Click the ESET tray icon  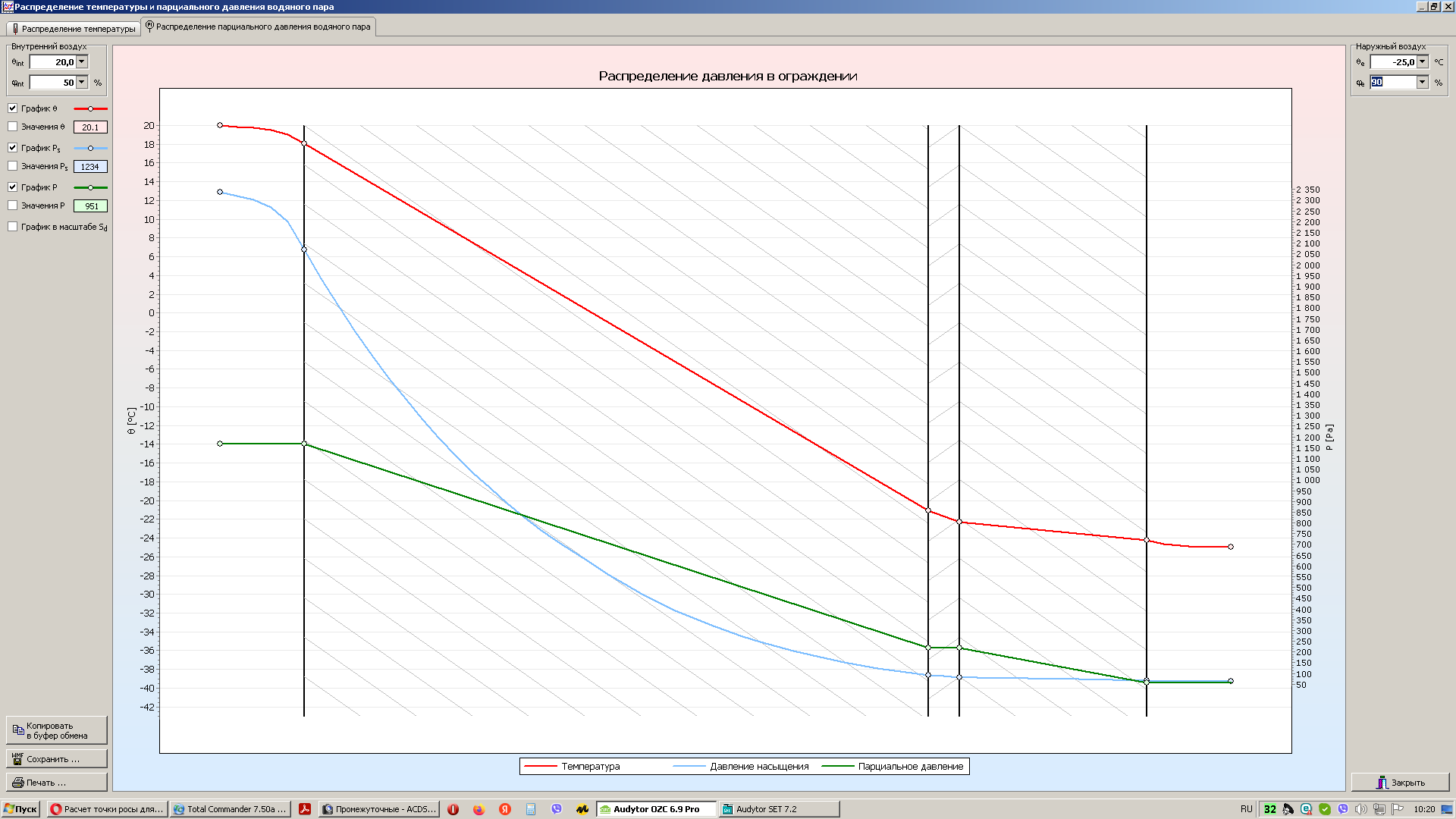click(x=1306, y=809)
